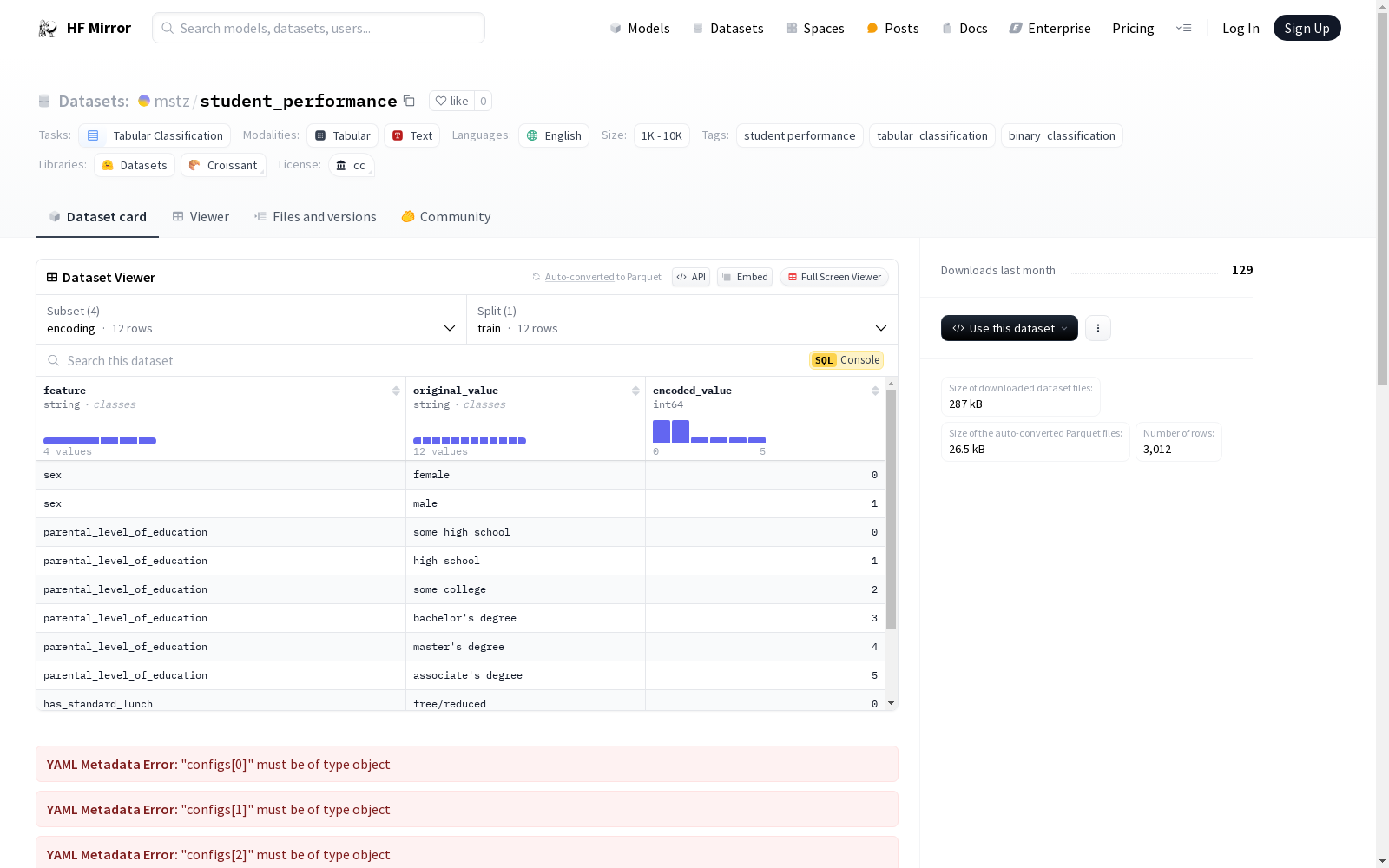Click the Embed button
The width and height of the screenshot is (1389, 868).
pos(745,277)
